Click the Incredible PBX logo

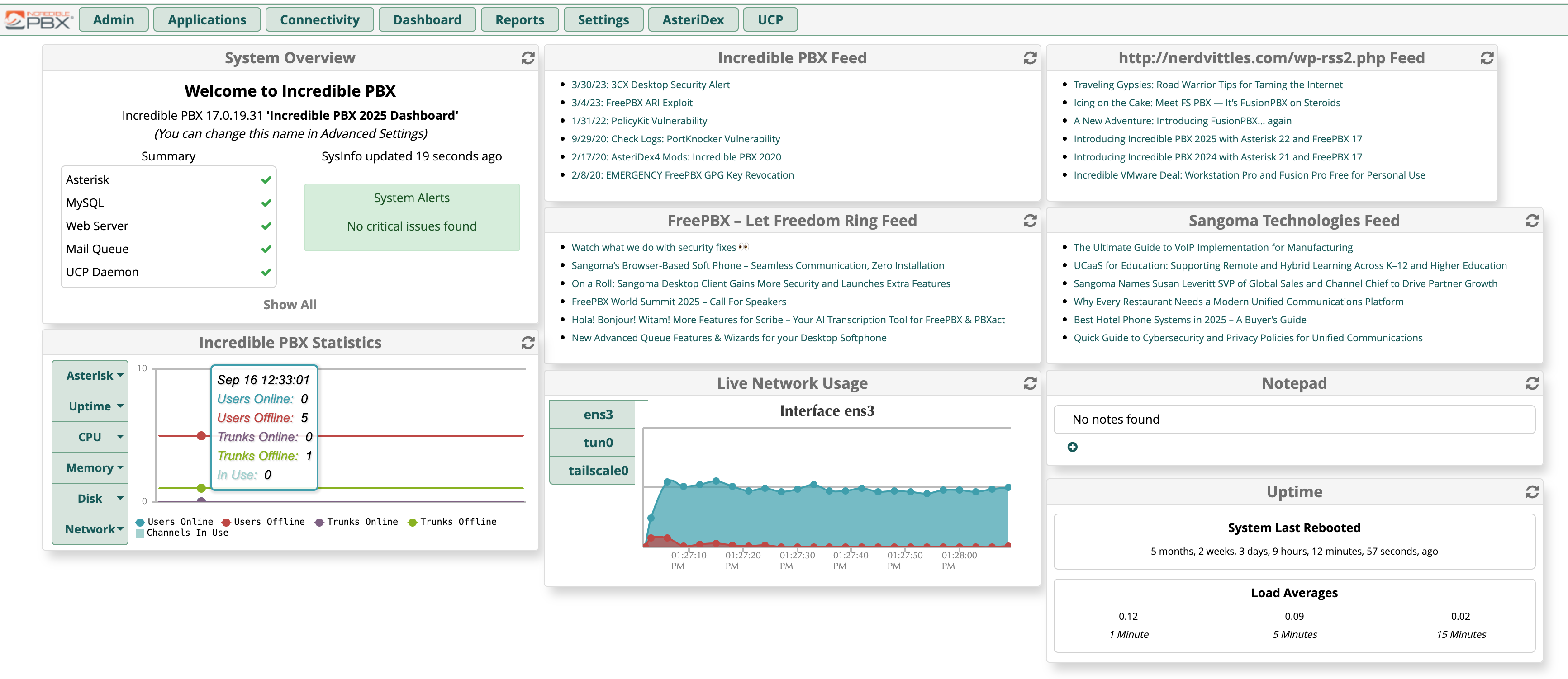pyautogui.click(x=38, y=20)
